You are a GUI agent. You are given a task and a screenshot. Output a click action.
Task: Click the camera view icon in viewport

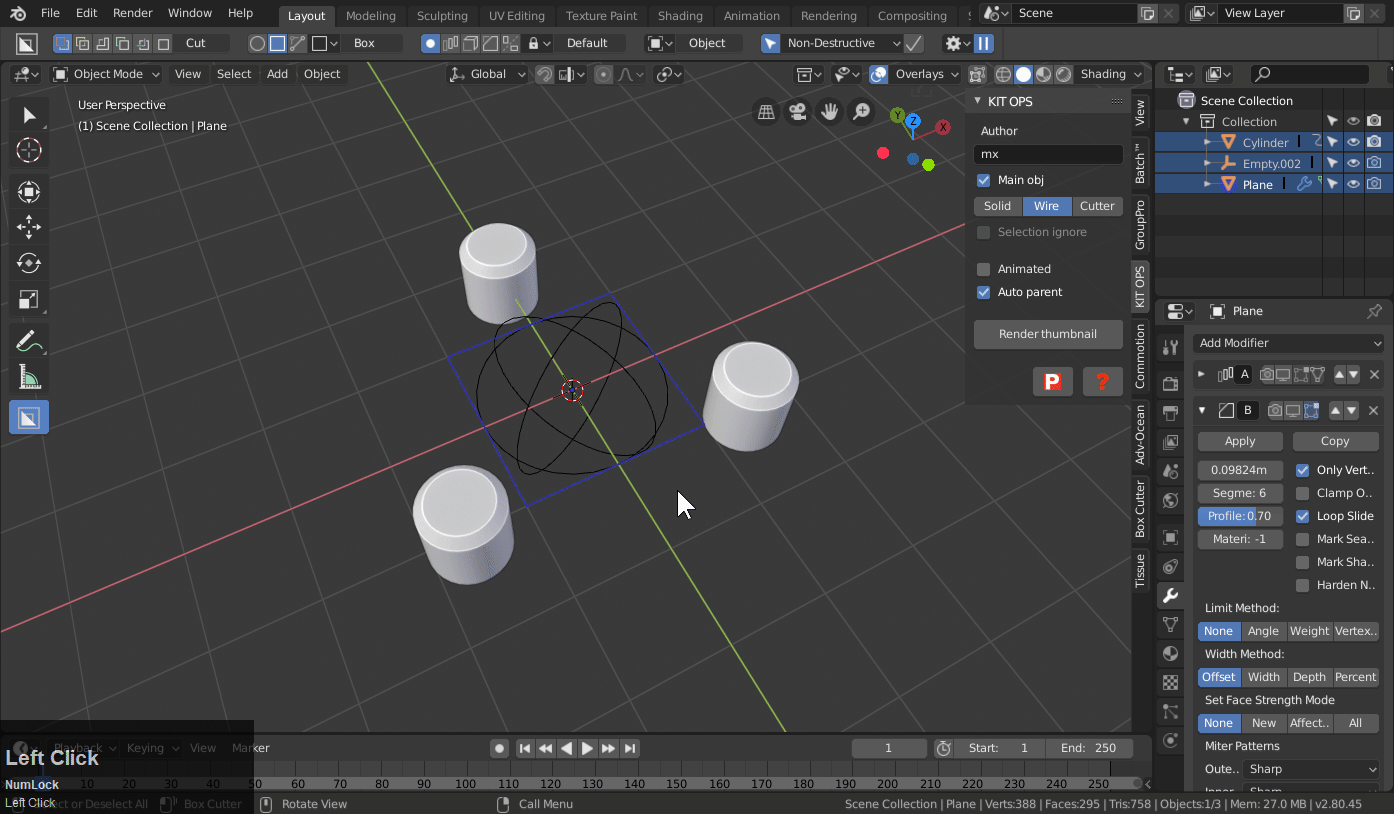pyautogui.click(x=797, y=112)
